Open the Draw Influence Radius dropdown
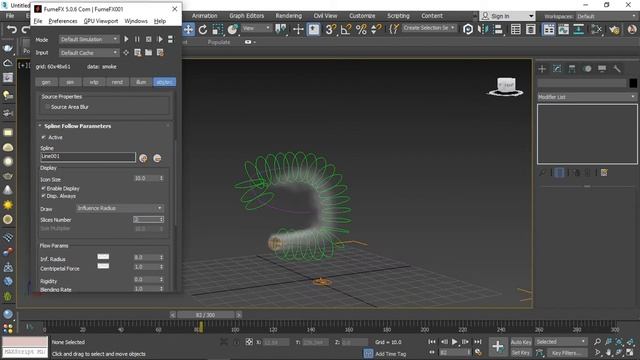 (x=120, y=208)
